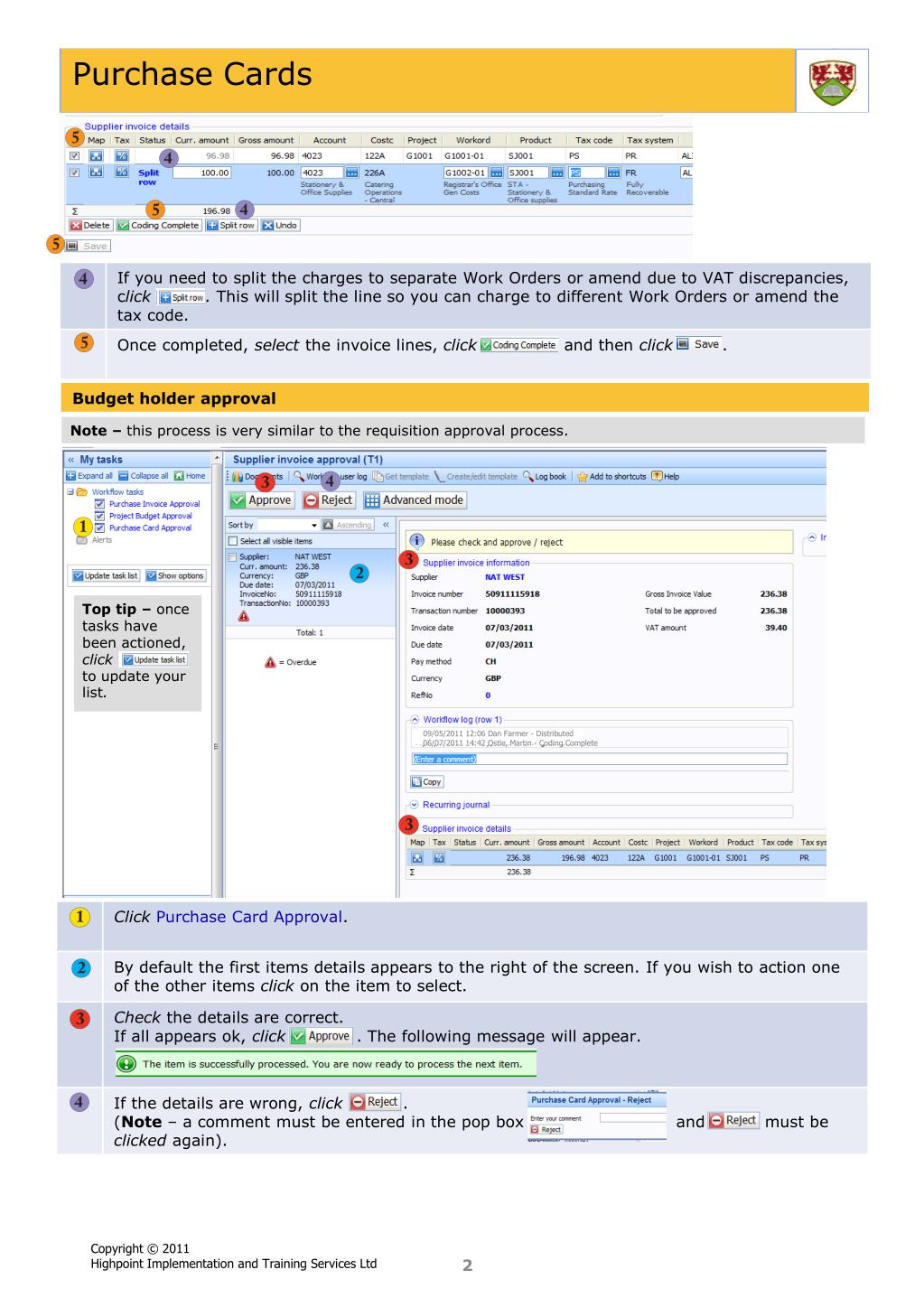Click Reject in the Purchase Card Approval popup
The height and width of the screenshot is (1307, 924).
pos(546,1129)
